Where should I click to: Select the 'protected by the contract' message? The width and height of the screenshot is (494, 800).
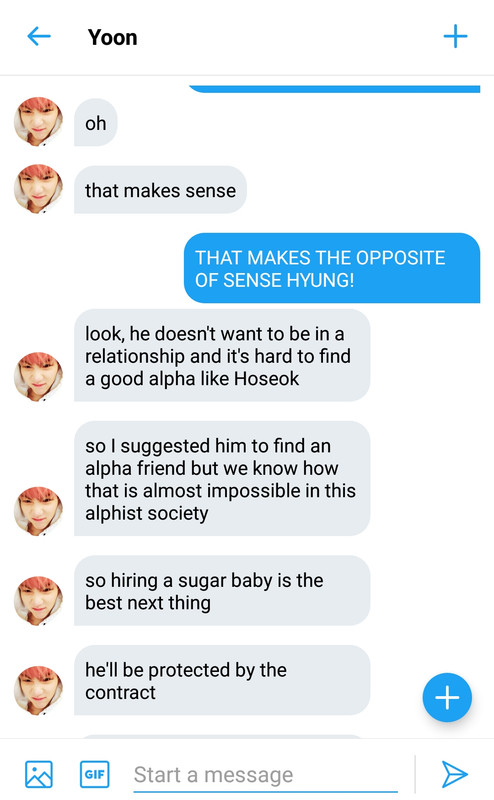tap(222, 681)
